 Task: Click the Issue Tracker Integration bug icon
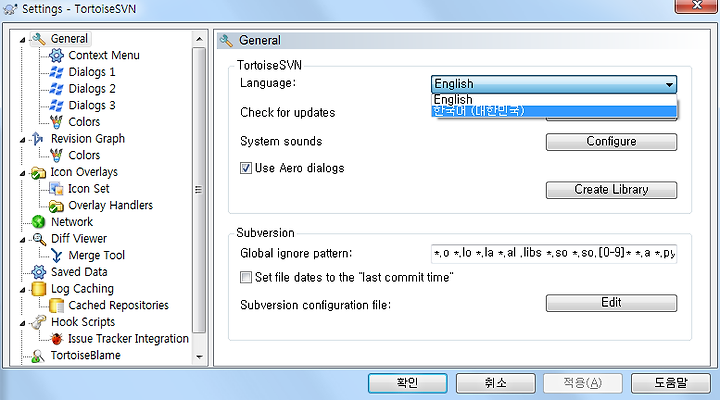click(x=56, y=339)
